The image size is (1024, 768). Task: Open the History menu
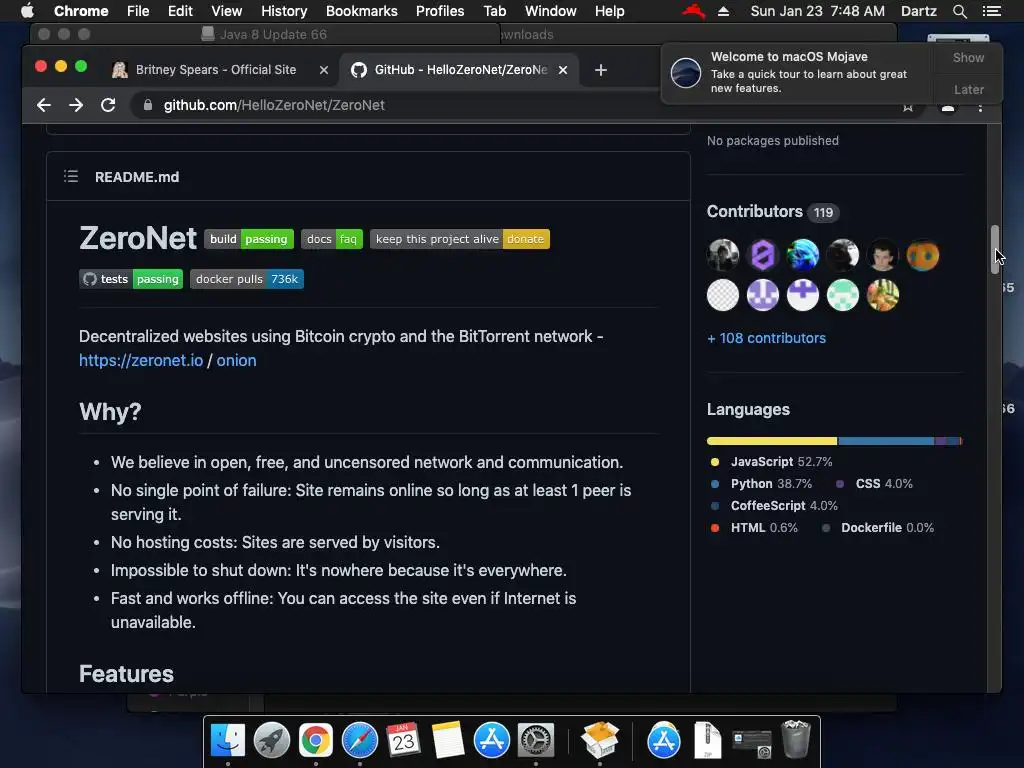point(284,11)
